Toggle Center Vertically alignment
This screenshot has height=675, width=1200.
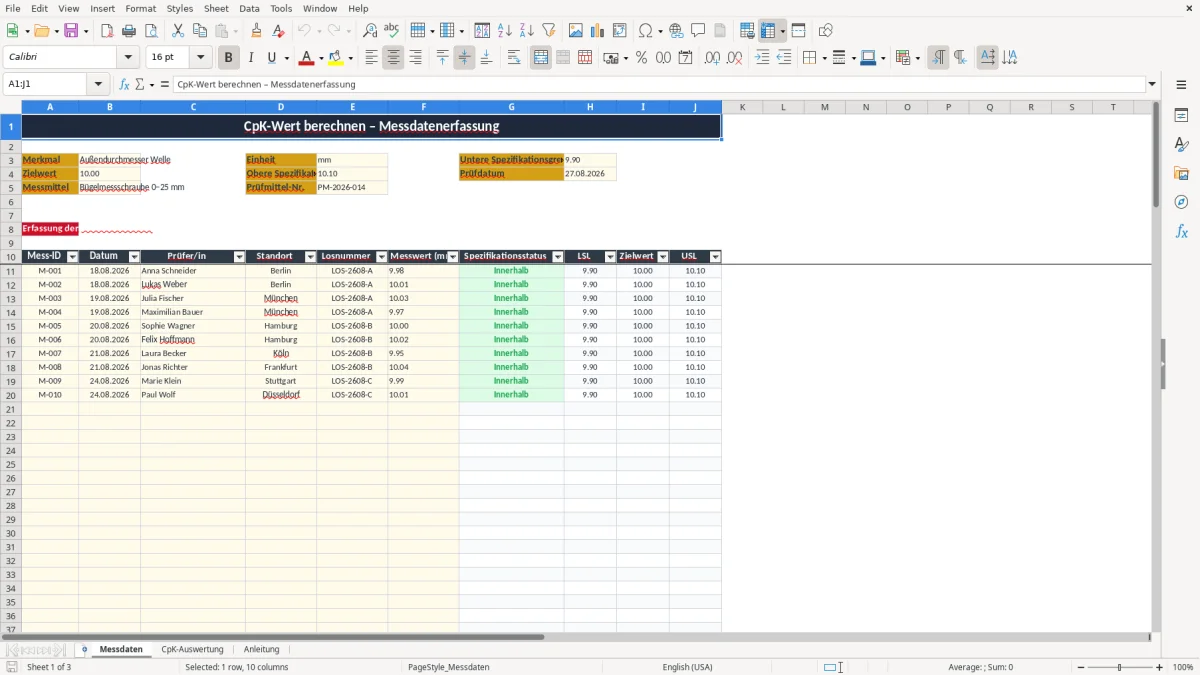pos(464,58)
